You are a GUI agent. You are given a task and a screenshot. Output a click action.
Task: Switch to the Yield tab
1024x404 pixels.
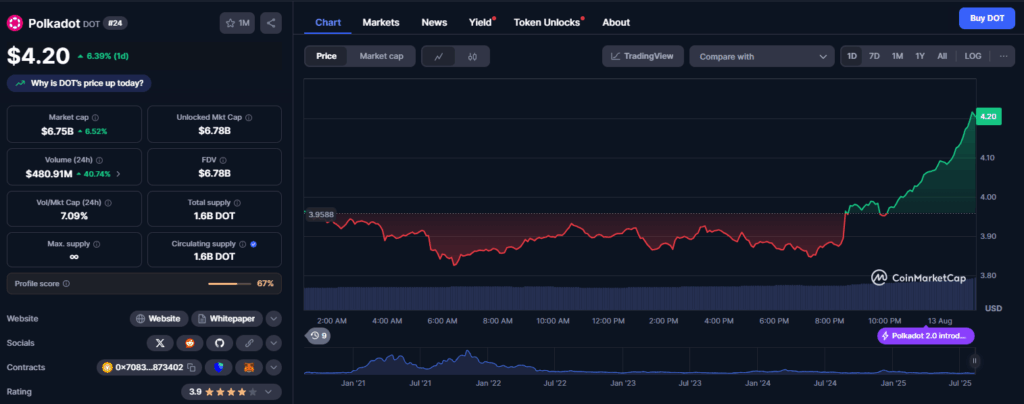pyautogui.click(x=481, y=22)
